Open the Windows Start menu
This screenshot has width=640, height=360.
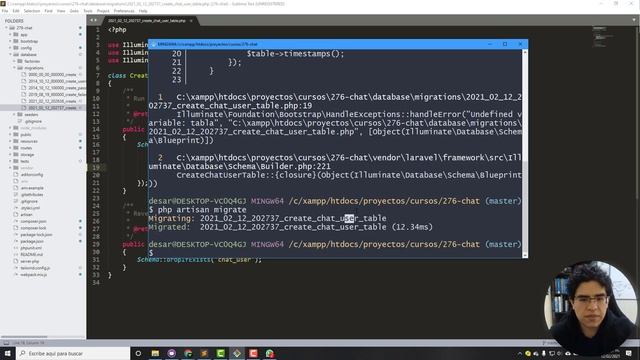click(x=8, y=353)
